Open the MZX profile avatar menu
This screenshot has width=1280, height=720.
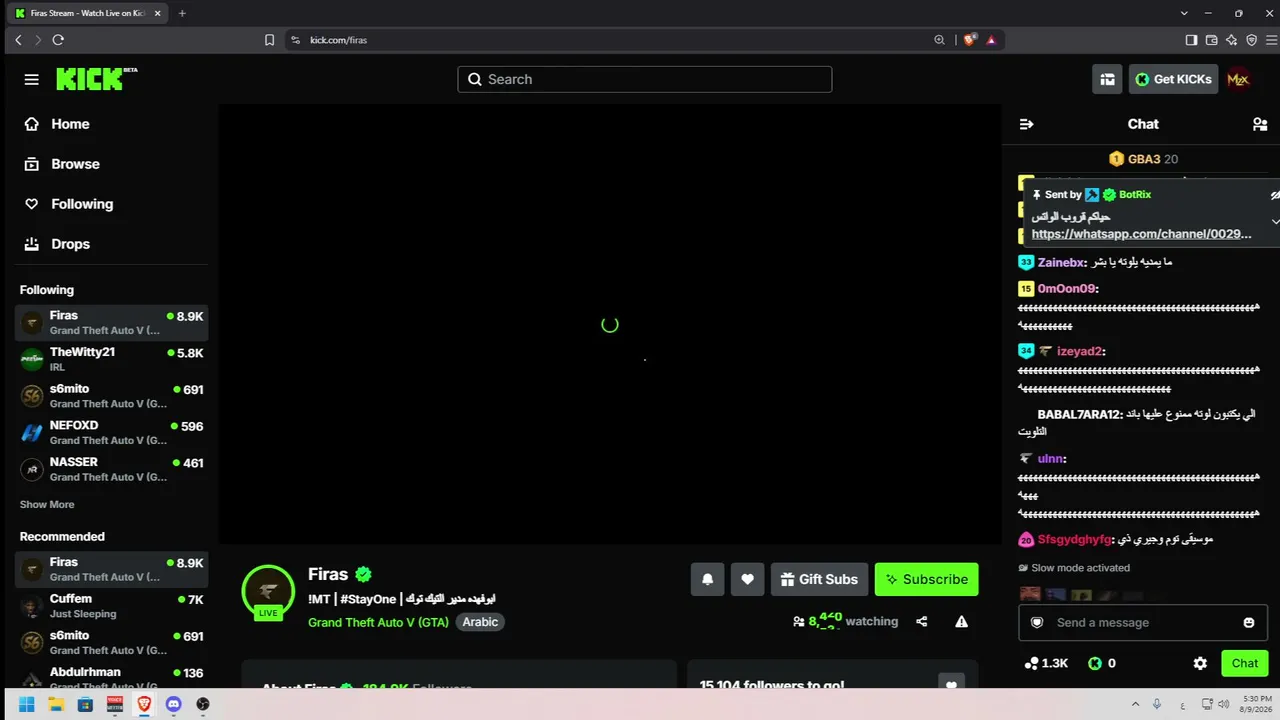(1238, 79)
